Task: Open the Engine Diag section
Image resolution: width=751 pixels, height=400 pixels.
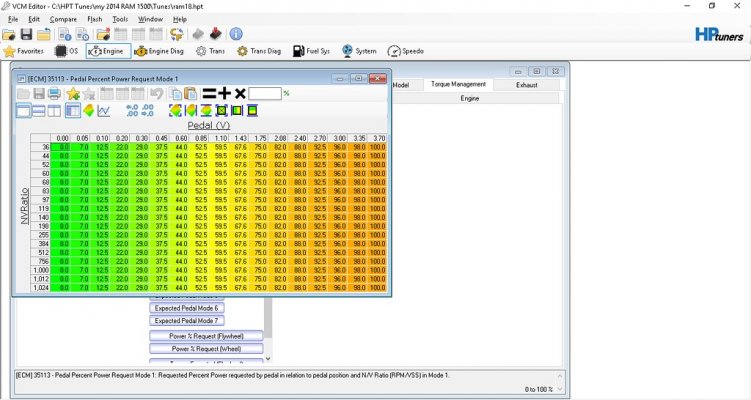Action: pyautogui.click(x=159, y=51)
